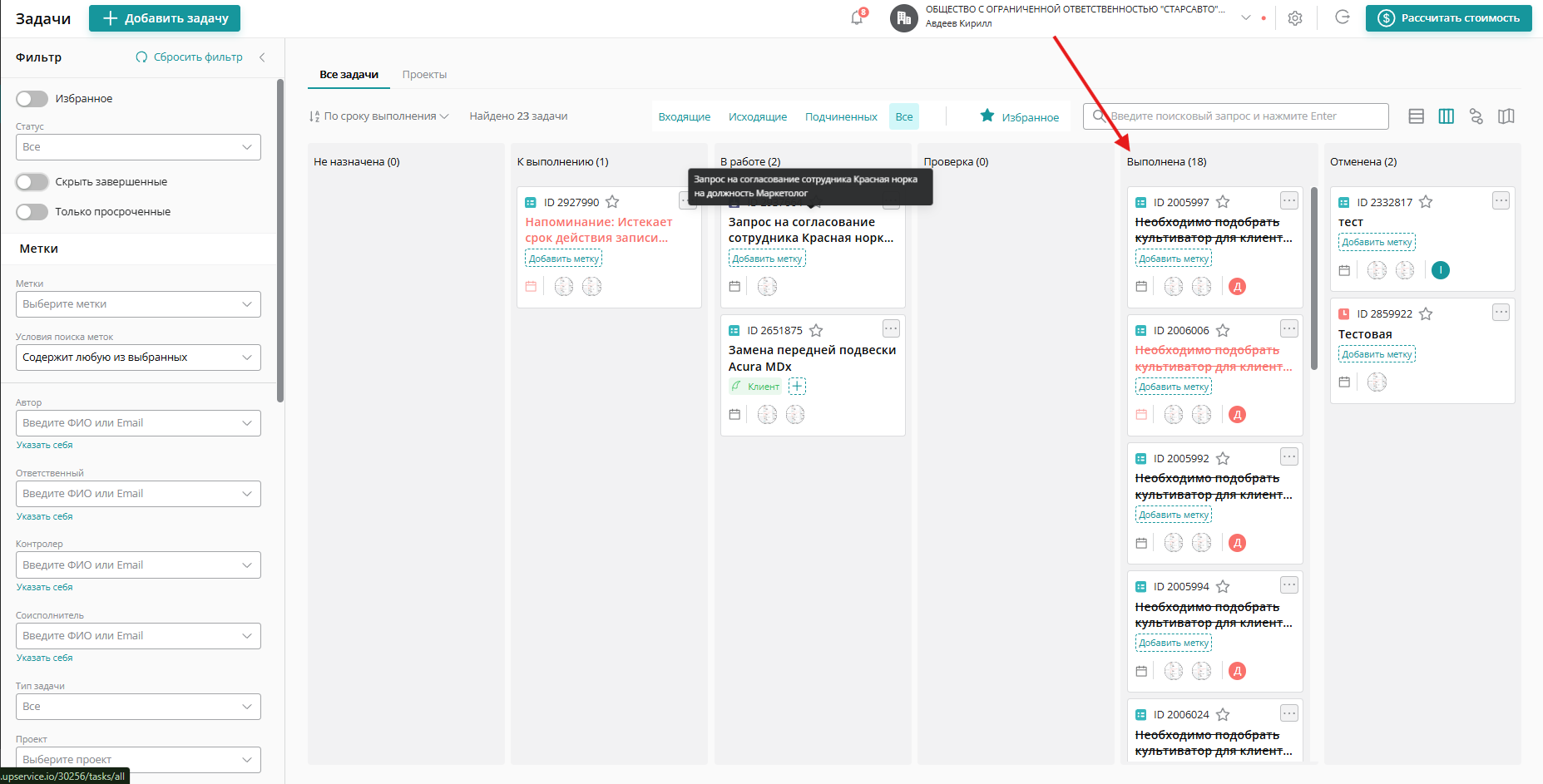
Task: Switch to the list view icon
Action: (x=1417, y=116)
